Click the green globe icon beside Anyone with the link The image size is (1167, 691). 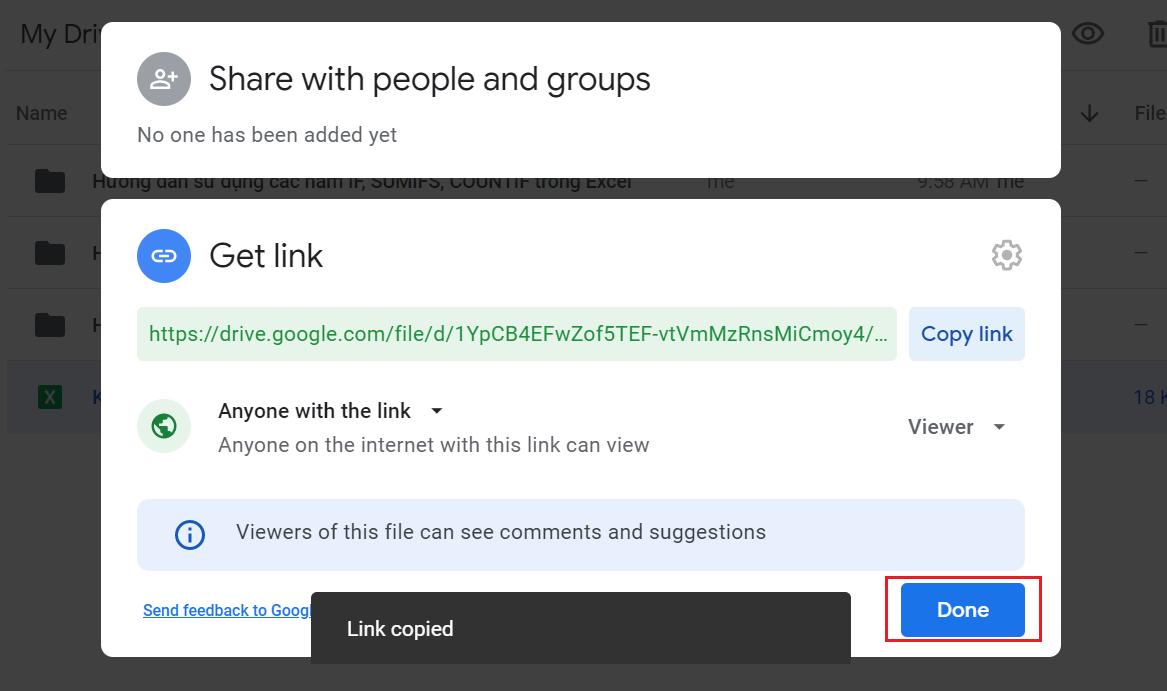point(163,425)
